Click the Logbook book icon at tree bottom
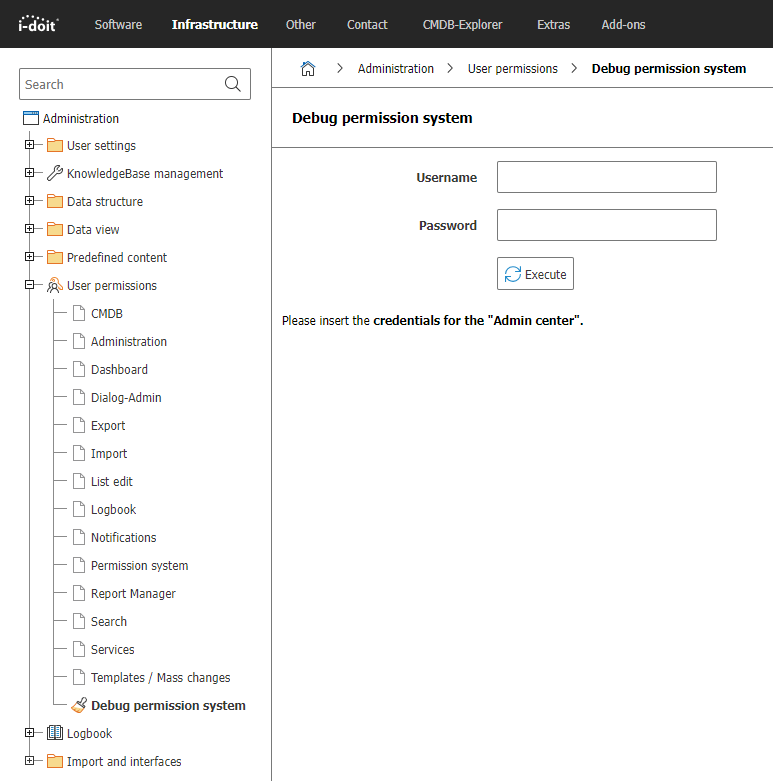 click(x=55, y=733)
